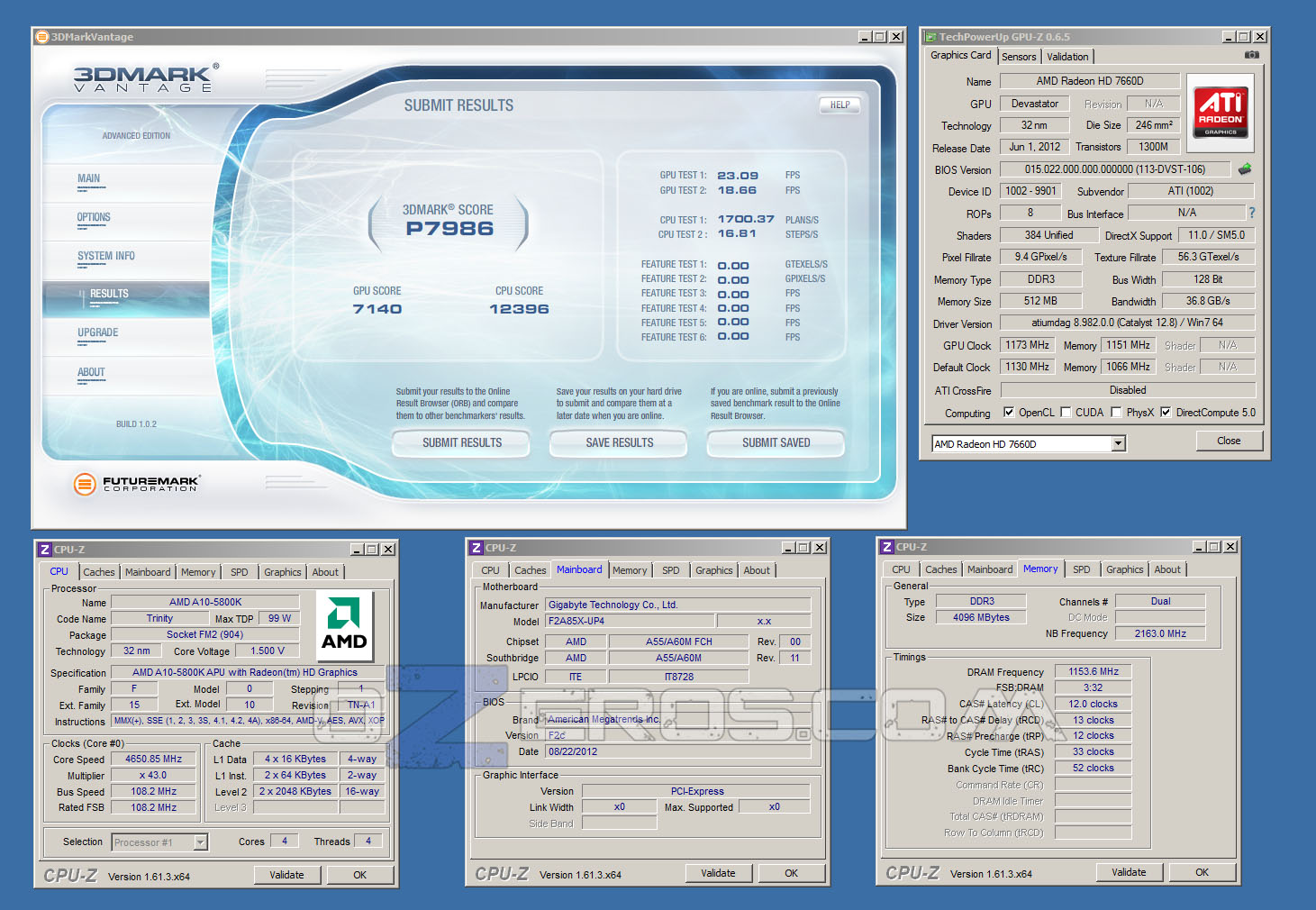Open SPD tab in CPU-Z CPU window

pos(240,572)
